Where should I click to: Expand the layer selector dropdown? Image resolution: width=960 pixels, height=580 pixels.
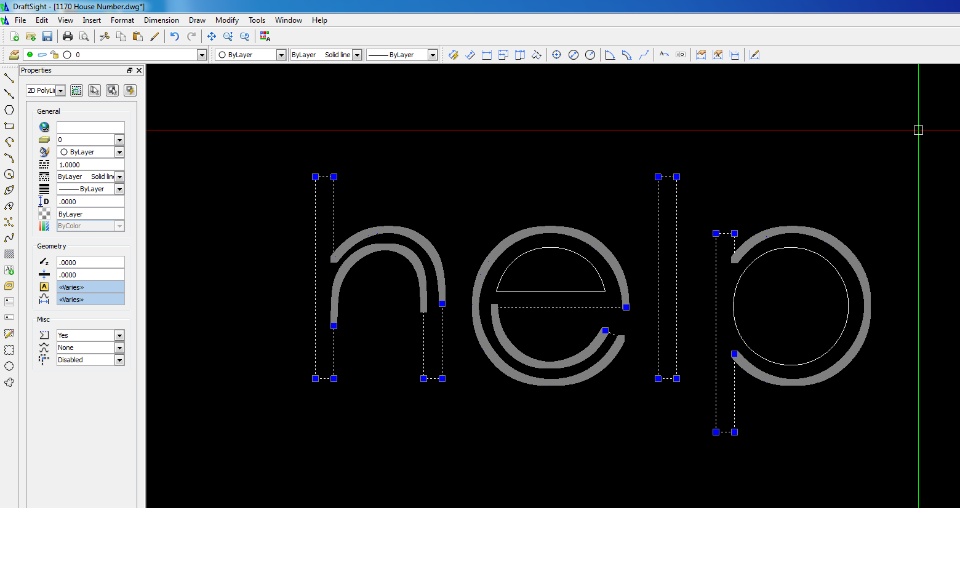[x=201, y=55]
